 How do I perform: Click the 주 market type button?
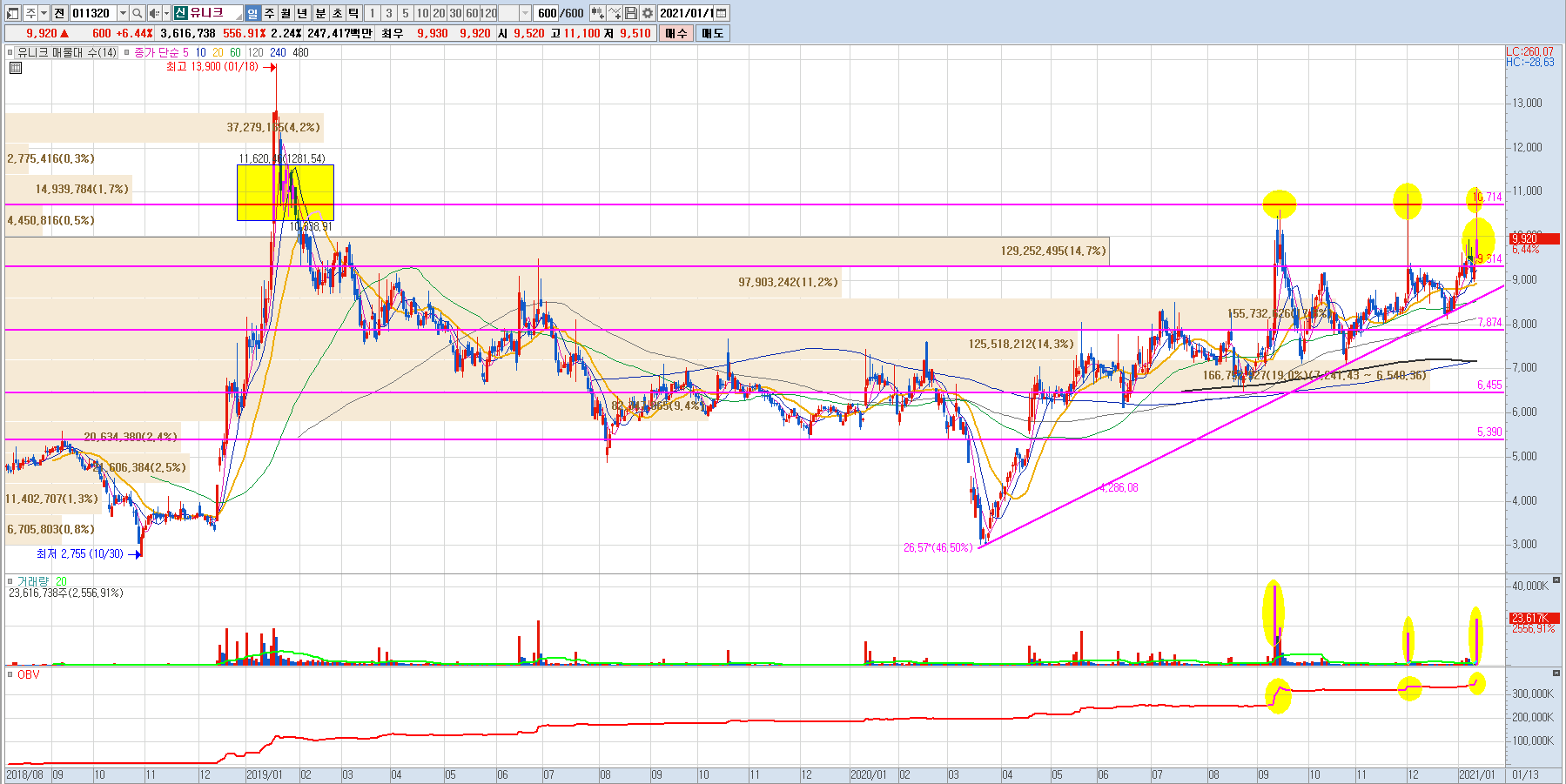tap(30, 13)
